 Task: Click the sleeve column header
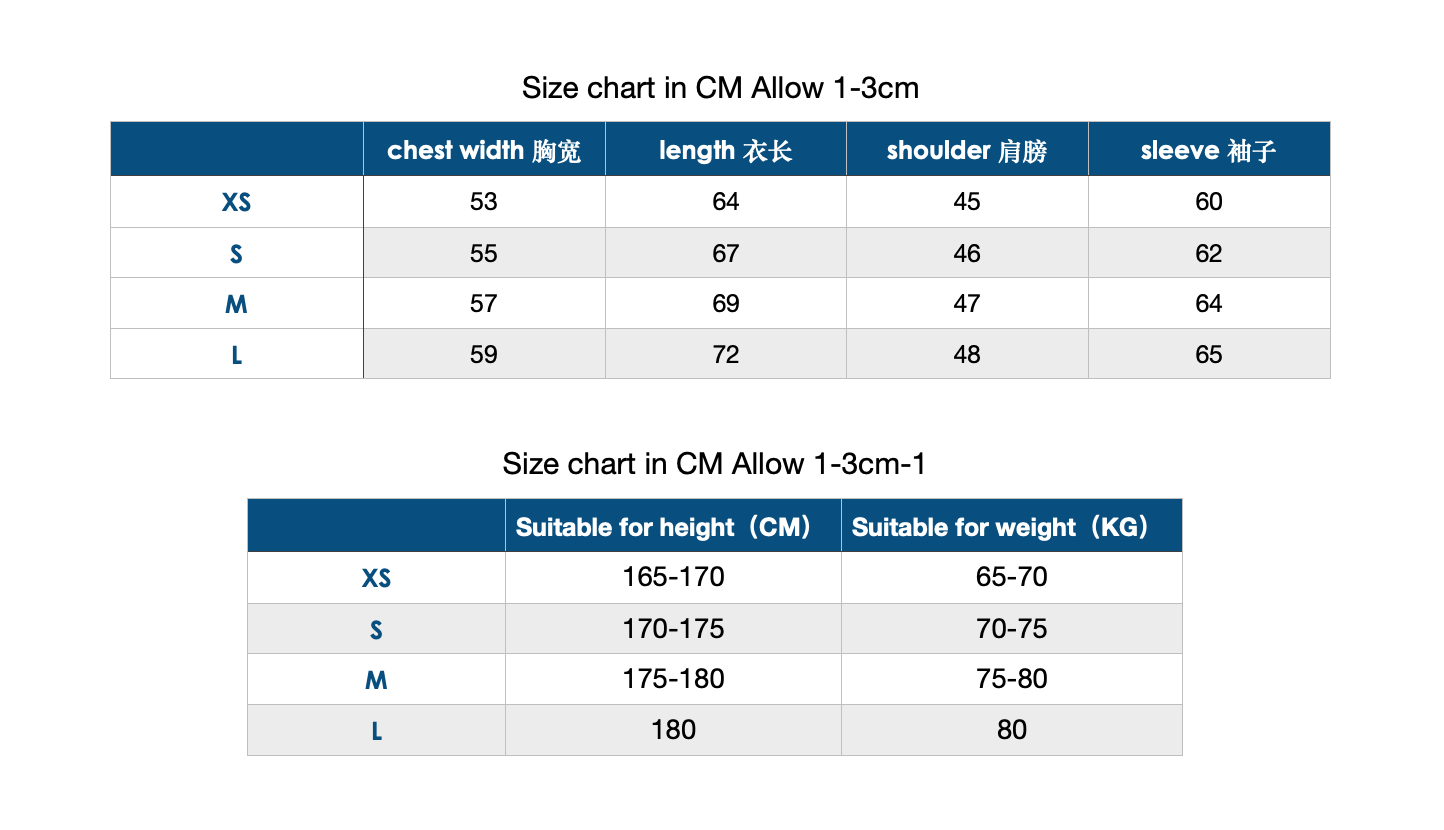tap(1209, 150)
